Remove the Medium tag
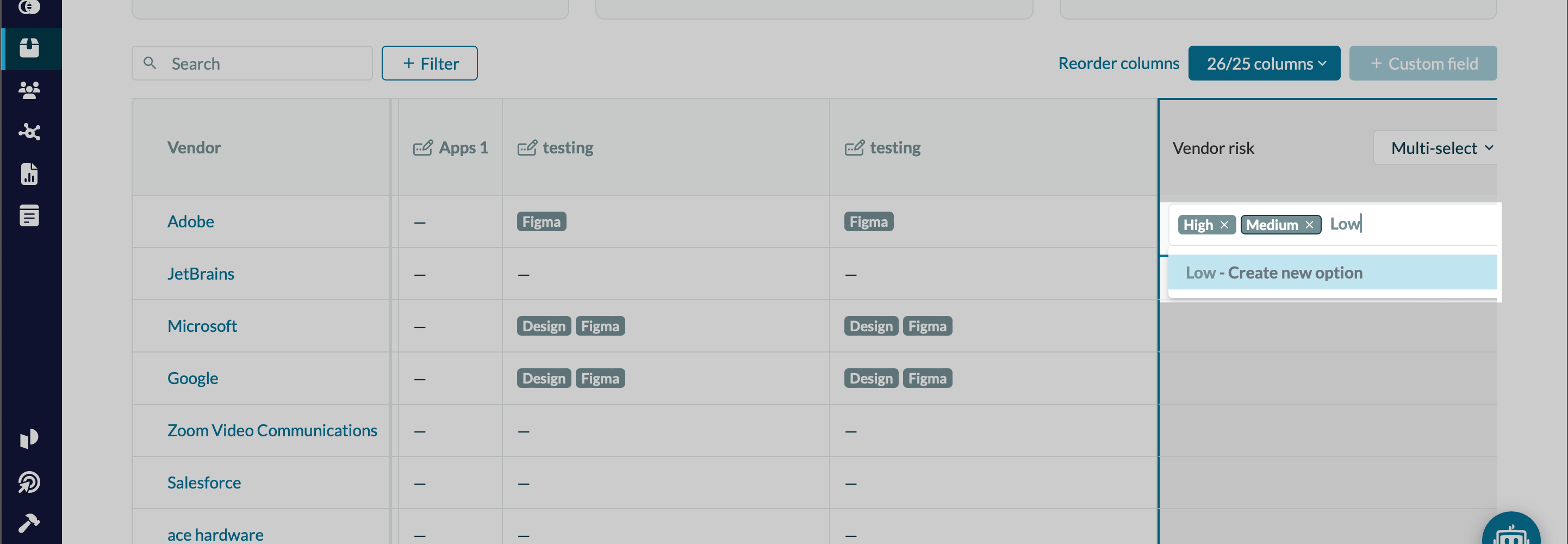This screenshot has width=1568, height=544. (1309, 225)
